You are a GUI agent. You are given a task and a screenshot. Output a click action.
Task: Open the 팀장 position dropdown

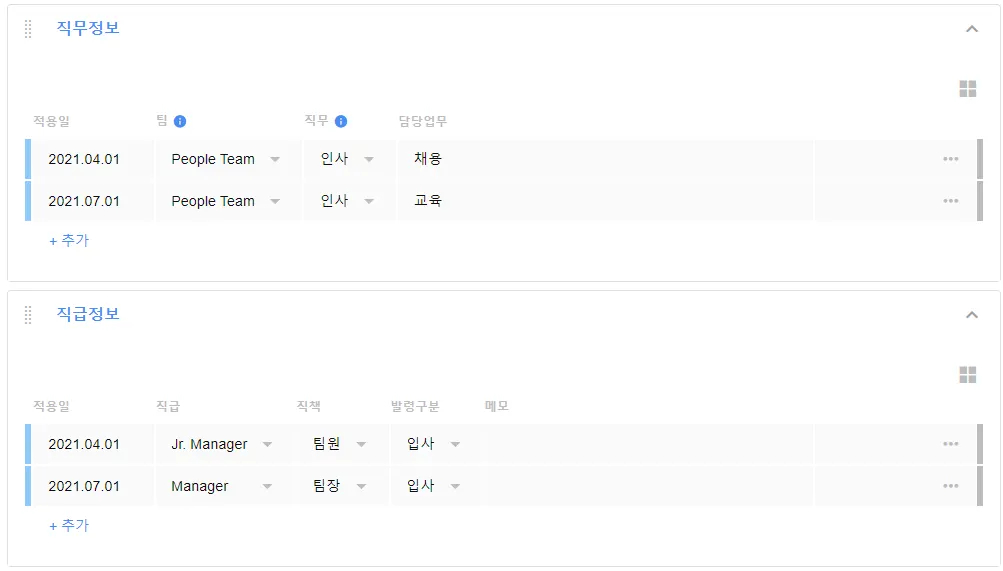[x=361, y=486]
